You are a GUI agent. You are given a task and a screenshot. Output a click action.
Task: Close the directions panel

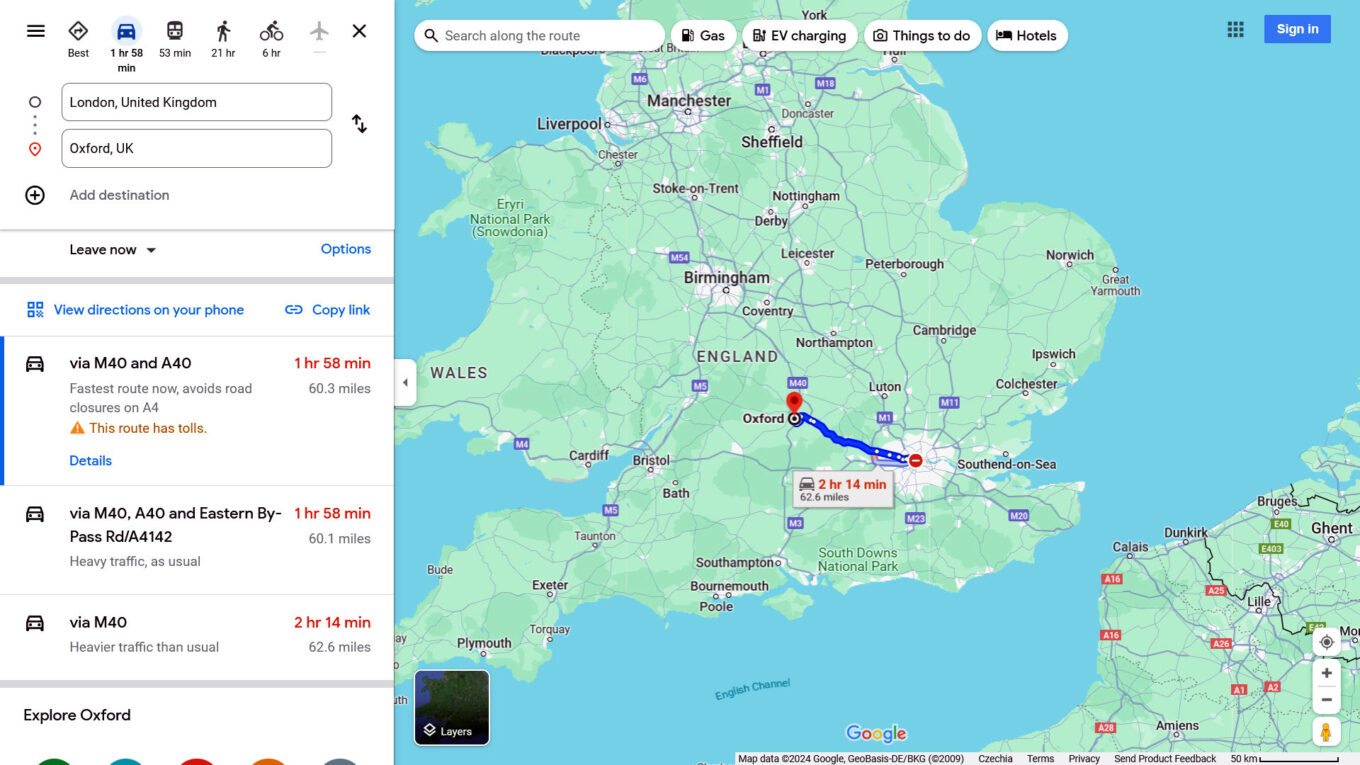coord(359,31)
